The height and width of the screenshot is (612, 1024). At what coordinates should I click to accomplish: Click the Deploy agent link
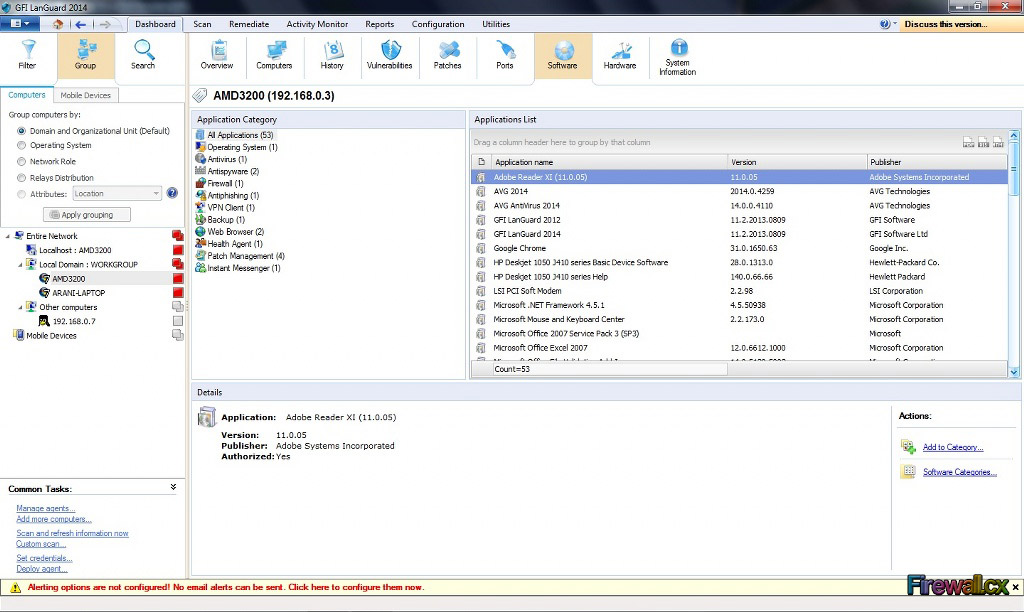(x=42, y=569)
